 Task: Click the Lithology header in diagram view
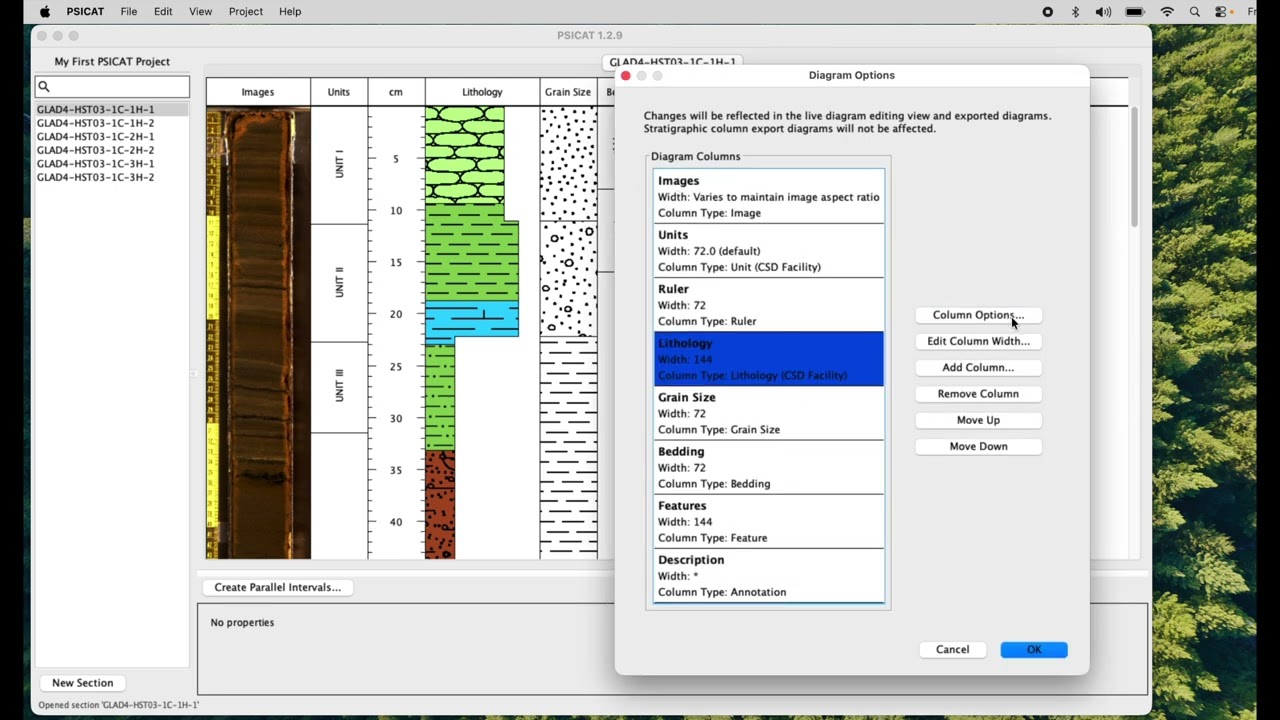pyautogui.click(x=482, y=92)
